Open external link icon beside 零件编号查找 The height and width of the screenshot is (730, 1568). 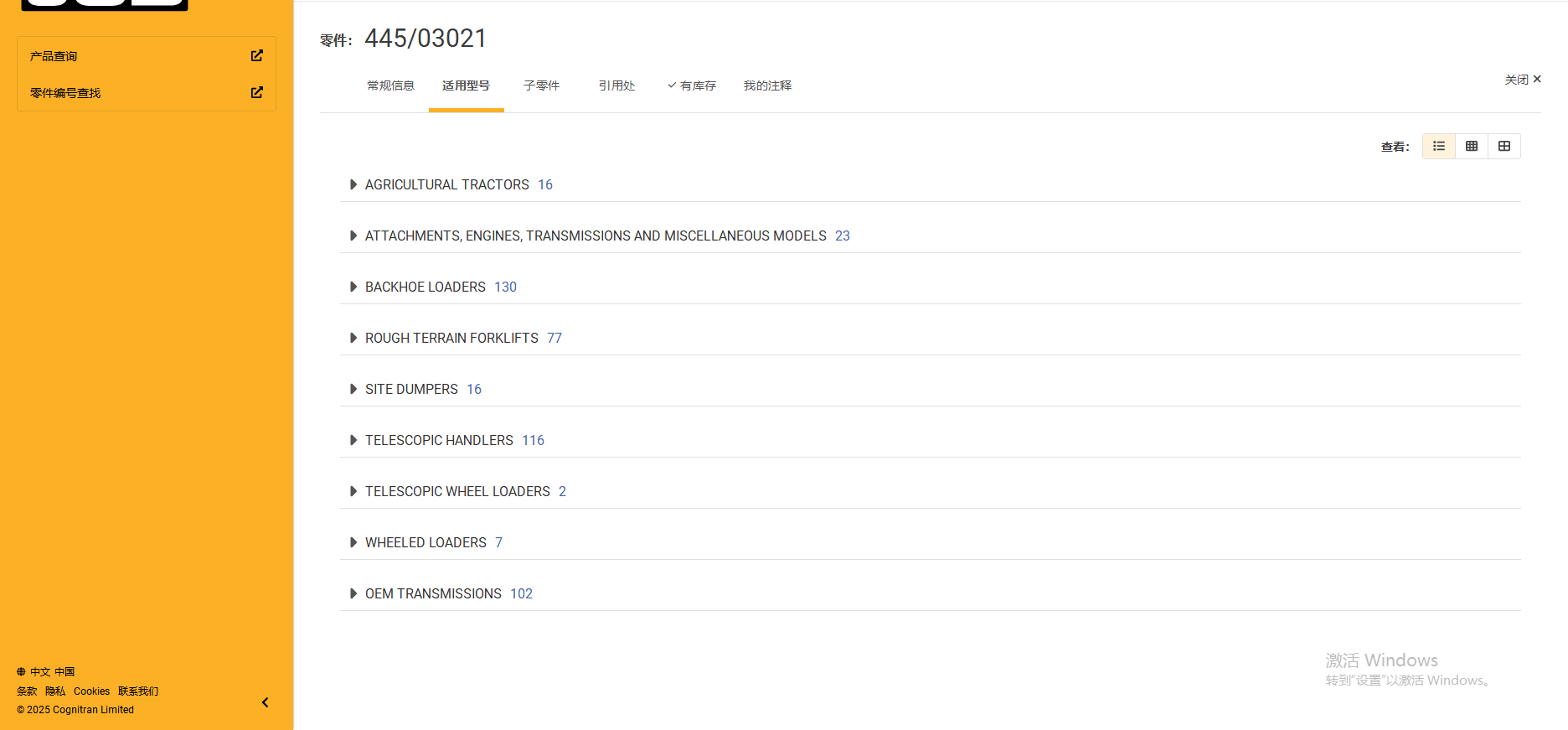[x=256, y=93]
